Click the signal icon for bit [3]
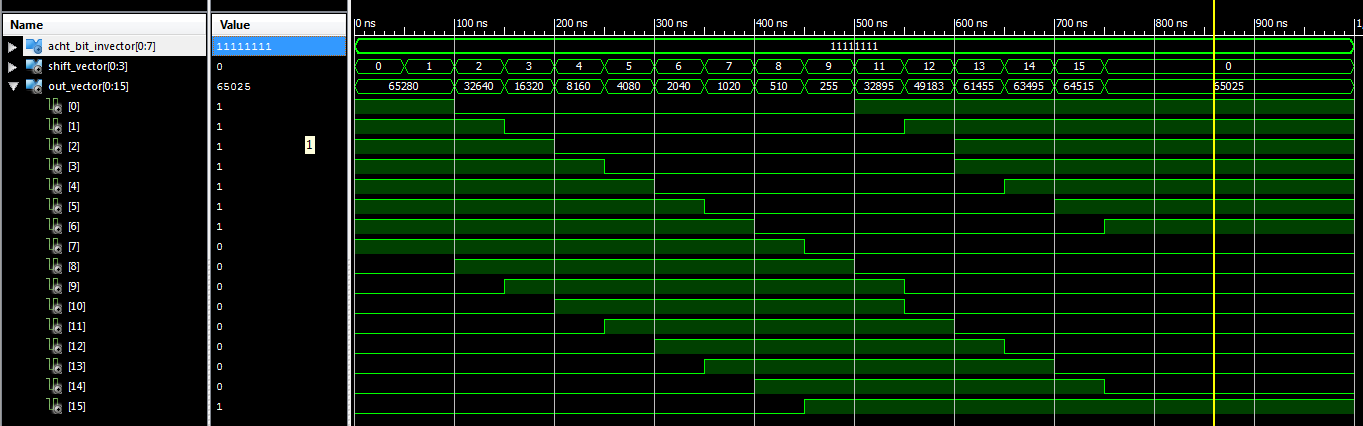 pos(55,166)
